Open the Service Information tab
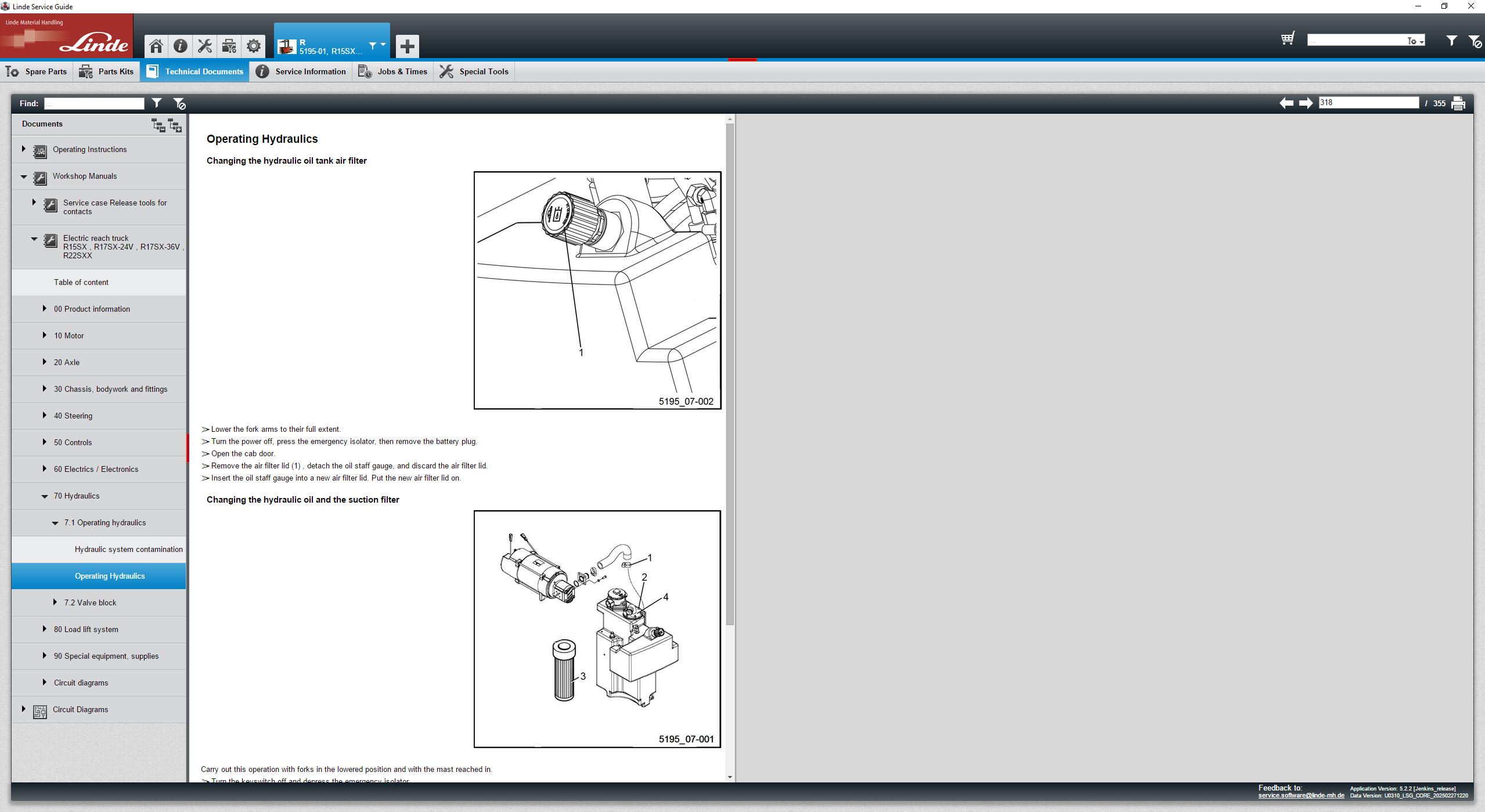The height and width of the screenshot is (812, 1485). click(x=301, y=71)
